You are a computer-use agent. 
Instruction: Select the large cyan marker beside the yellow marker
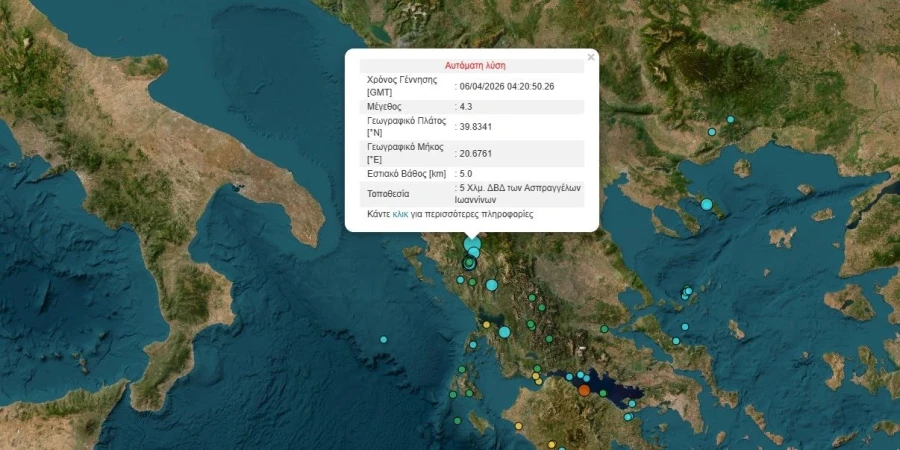click(505, 332)
